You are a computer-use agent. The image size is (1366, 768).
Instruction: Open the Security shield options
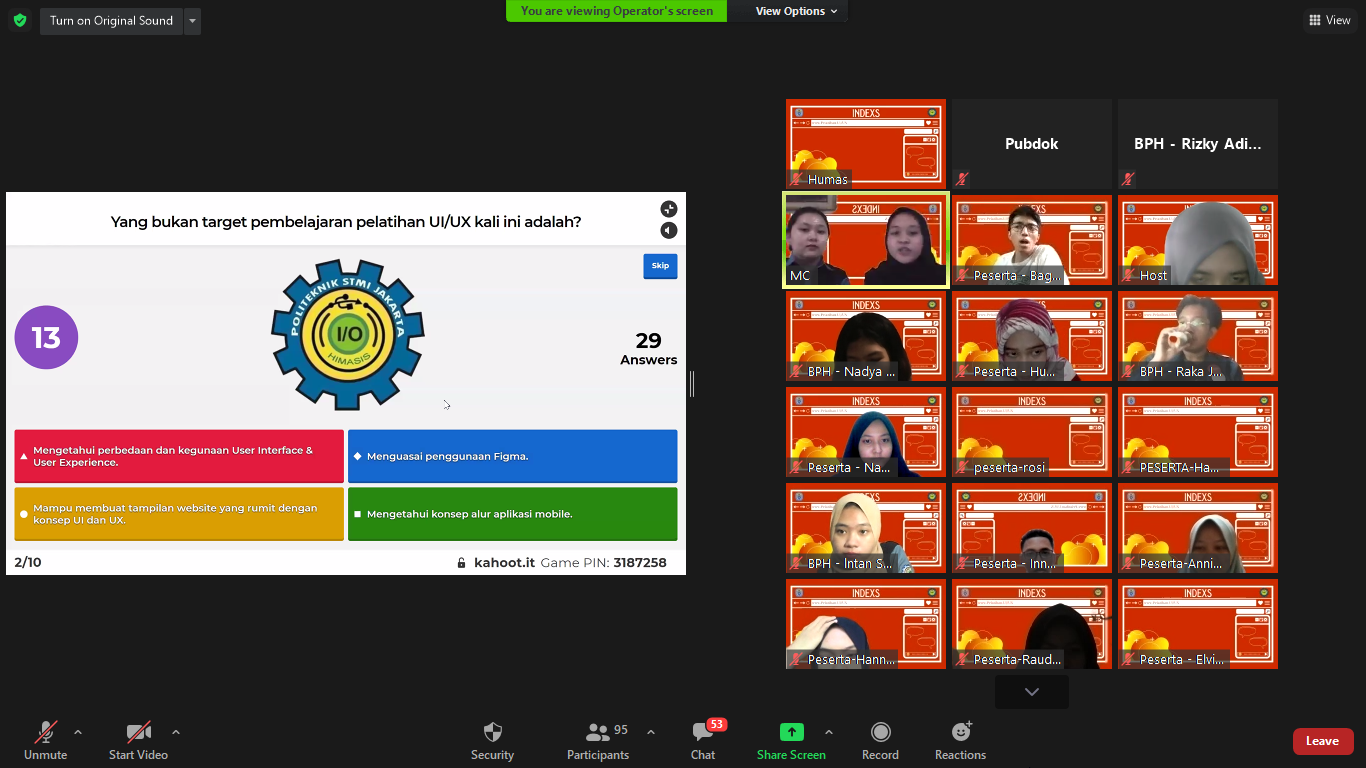[x=492, y=741]
